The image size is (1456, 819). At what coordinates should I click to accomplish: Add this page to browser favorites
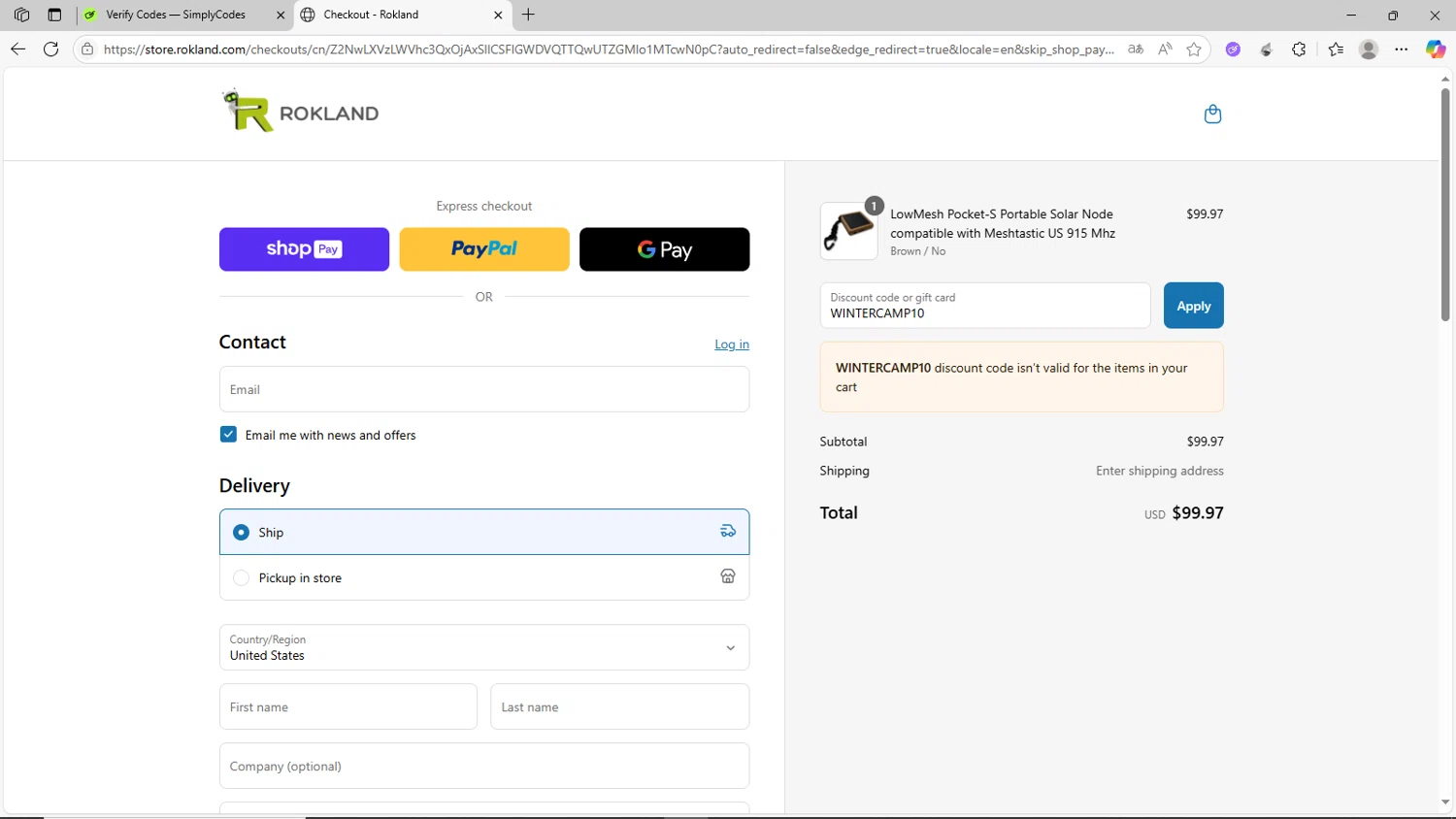pos(1194,49)
